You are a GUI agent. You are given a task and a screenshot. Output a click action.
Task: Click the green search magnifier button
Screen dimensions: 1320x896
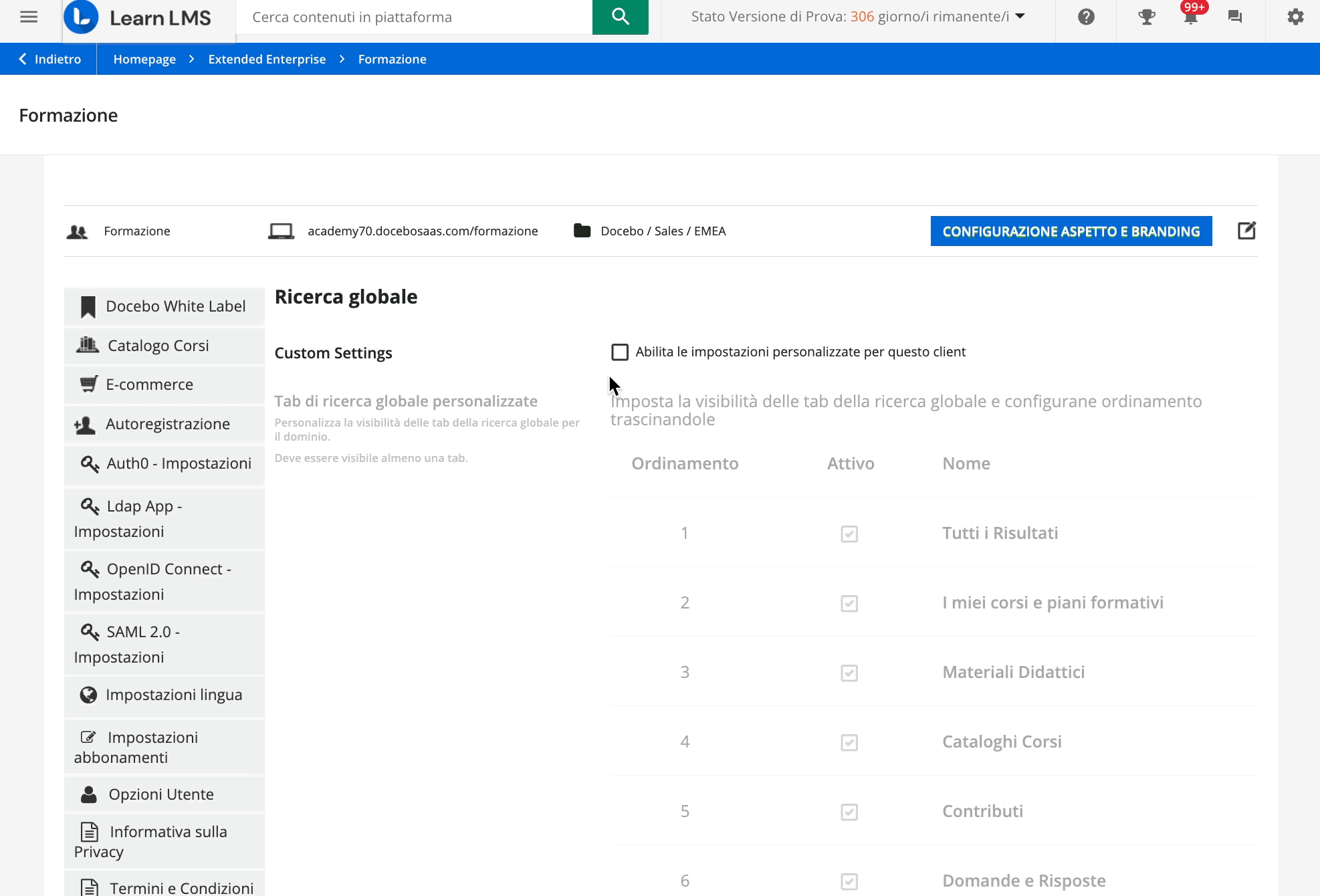(620, 17)
